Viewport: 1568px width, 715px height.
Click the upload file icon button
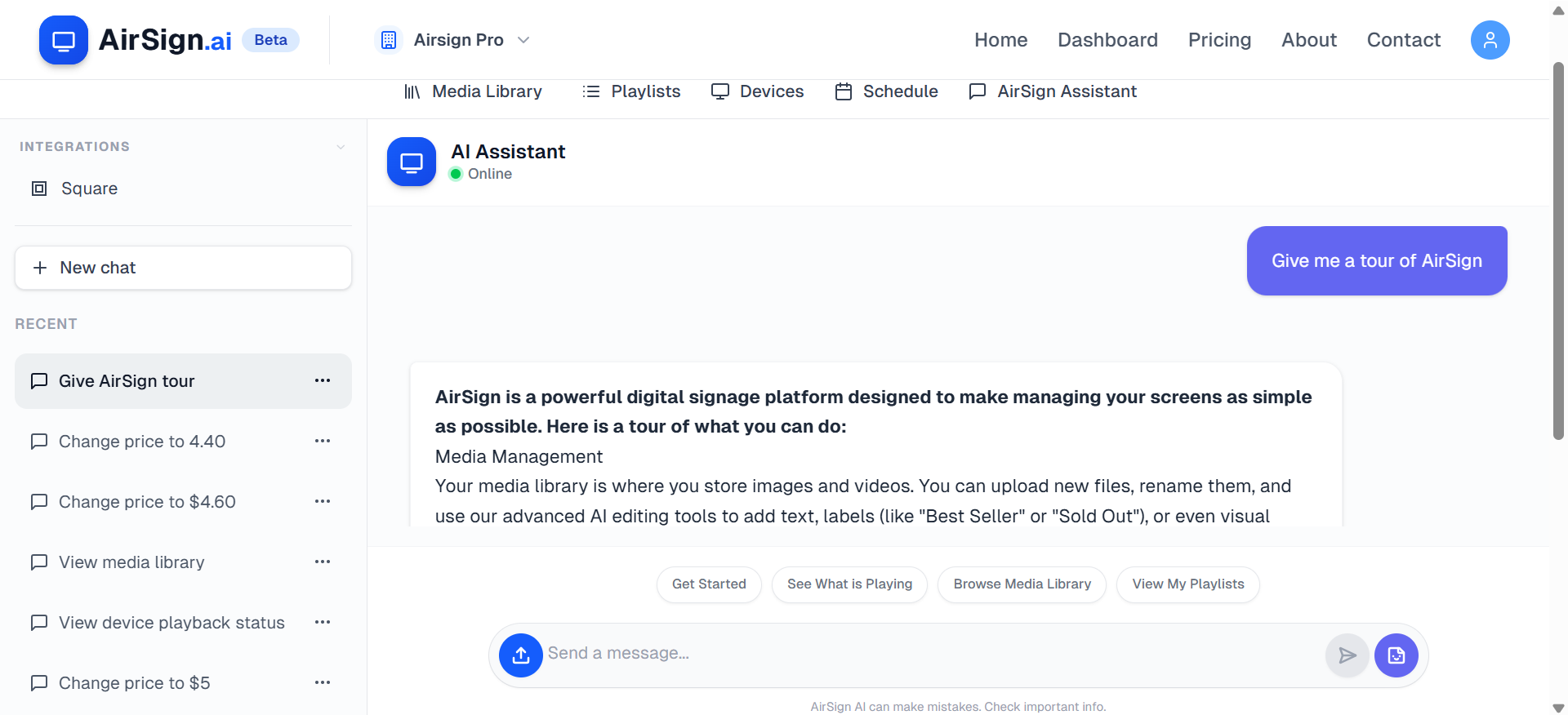click(521, 655)
